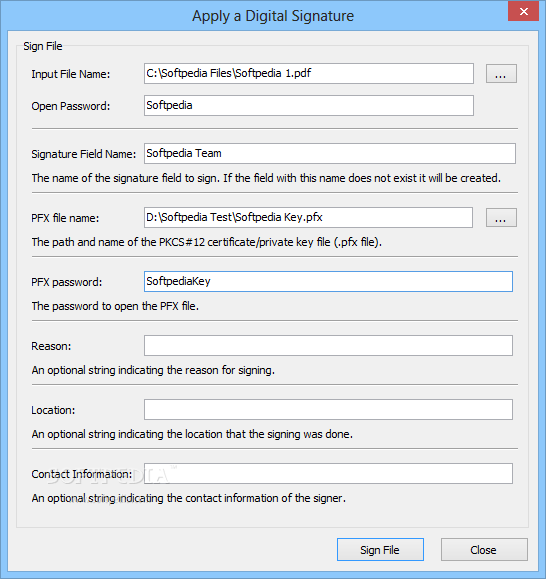Click the signer contact information hint text
This screenshot has height=579, width=546.
(x=189, y=498)
